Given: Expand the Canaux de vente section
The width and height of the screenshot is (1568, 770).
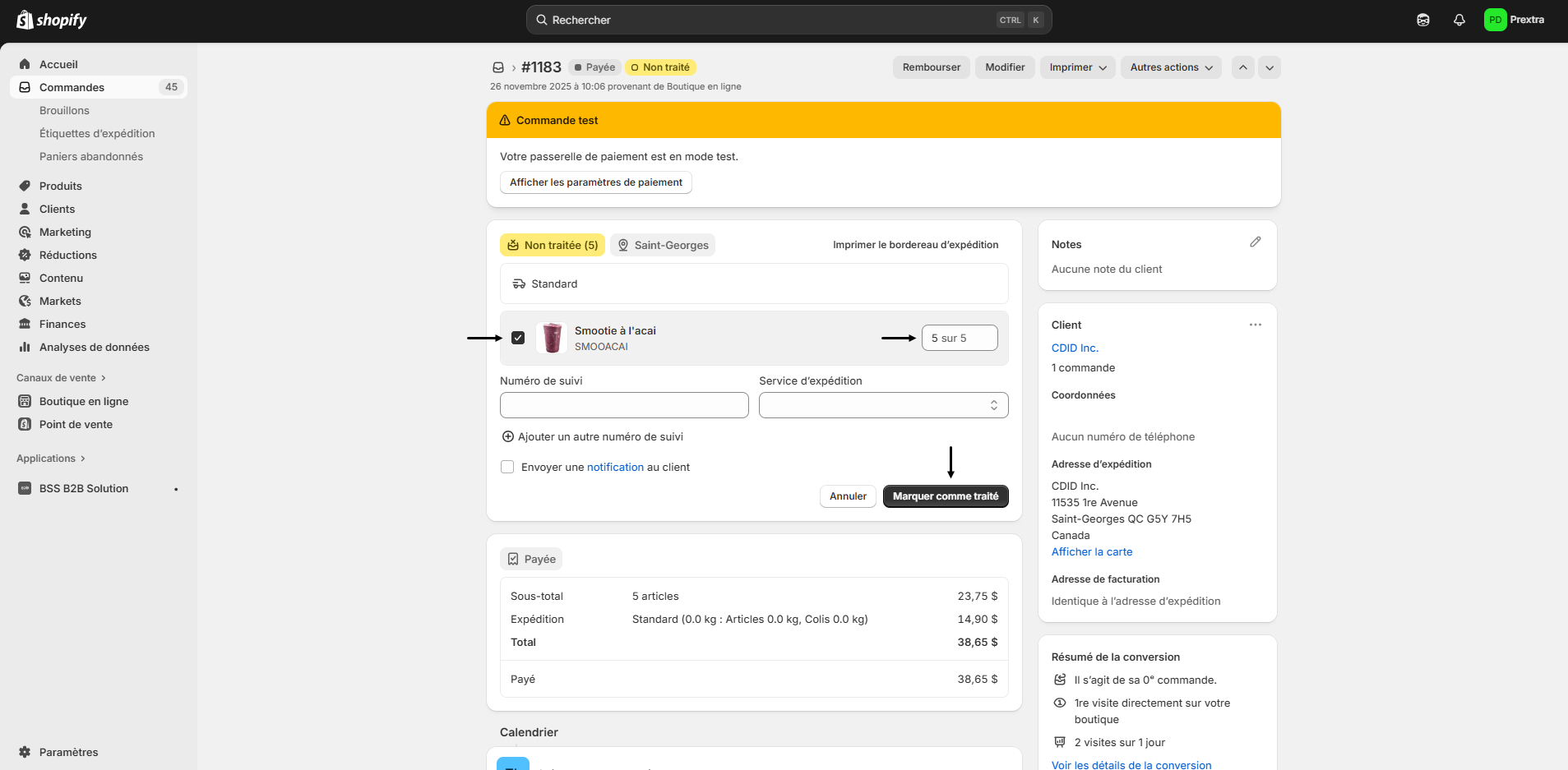Looking at the screenshot, I should 62,378.
